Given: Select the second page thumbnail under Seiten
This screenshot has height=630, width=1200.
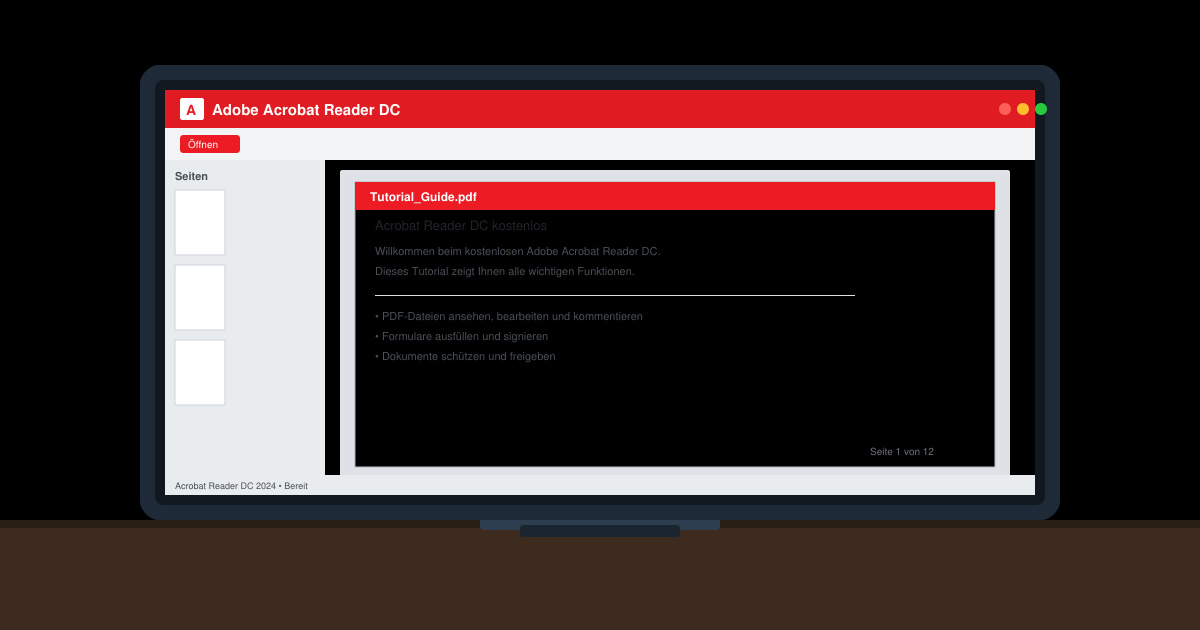Looking at the screenshot, I should pyautogui.click(x=200, y=297).
